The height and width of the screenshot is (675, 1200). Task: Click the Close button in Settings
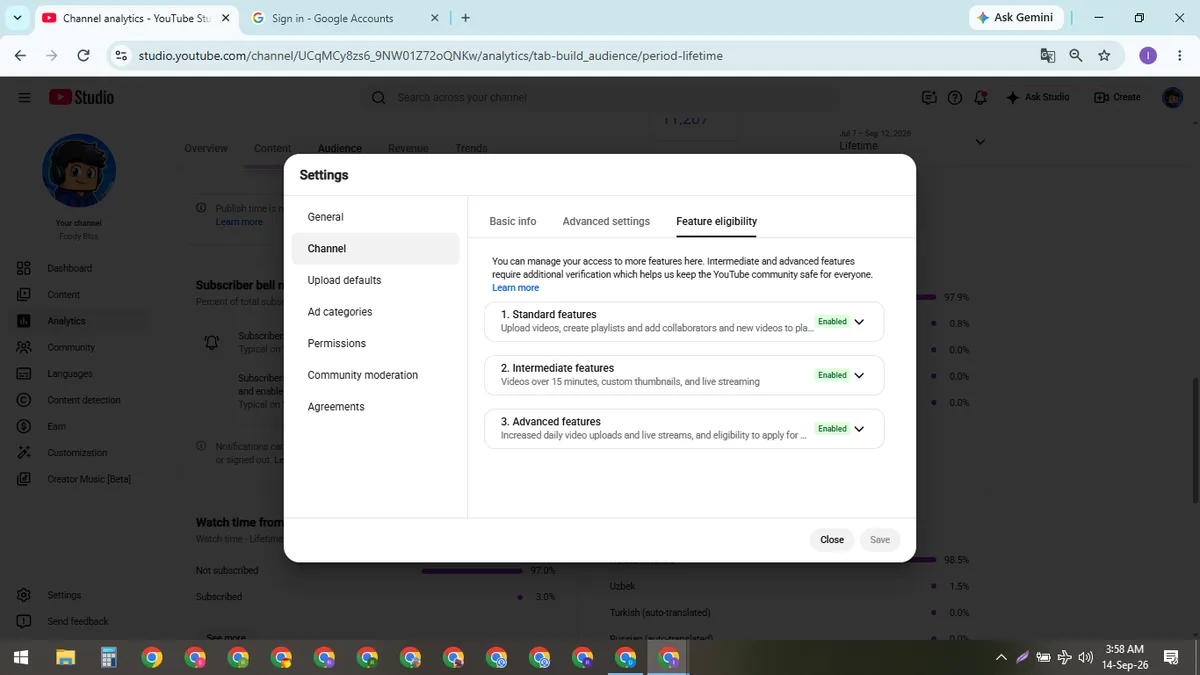(x=832, y=540)
